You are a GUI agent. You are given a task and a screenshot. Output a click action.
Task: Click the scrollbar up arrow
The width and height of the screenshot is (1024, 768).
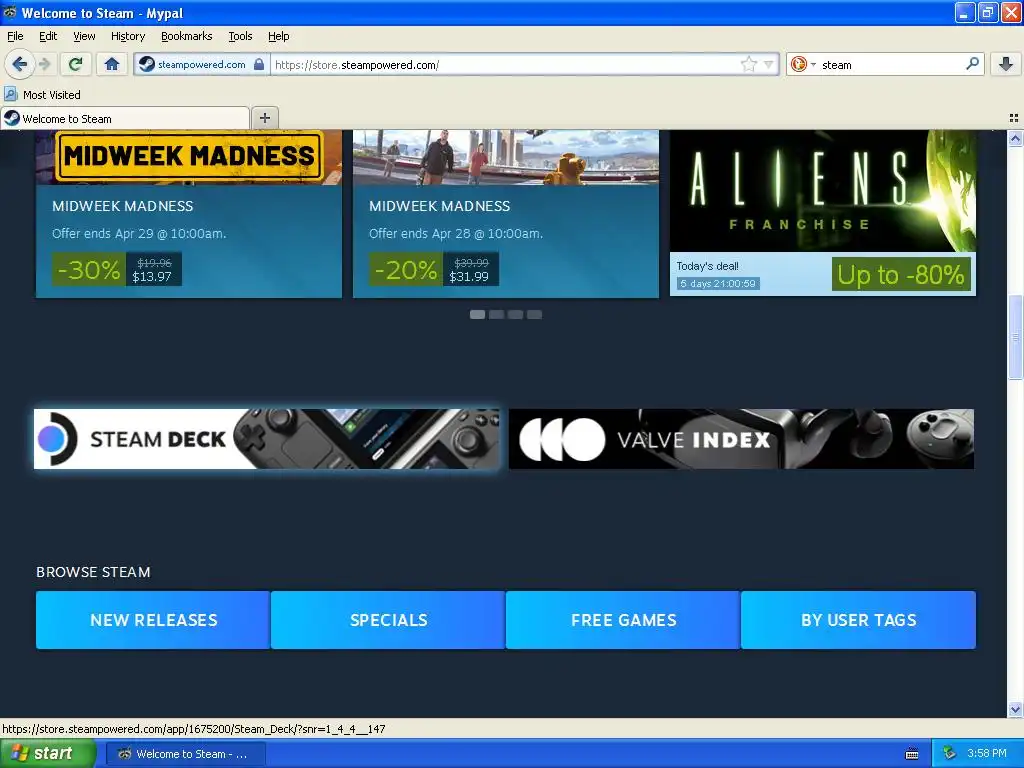[x=1015, y=138]
